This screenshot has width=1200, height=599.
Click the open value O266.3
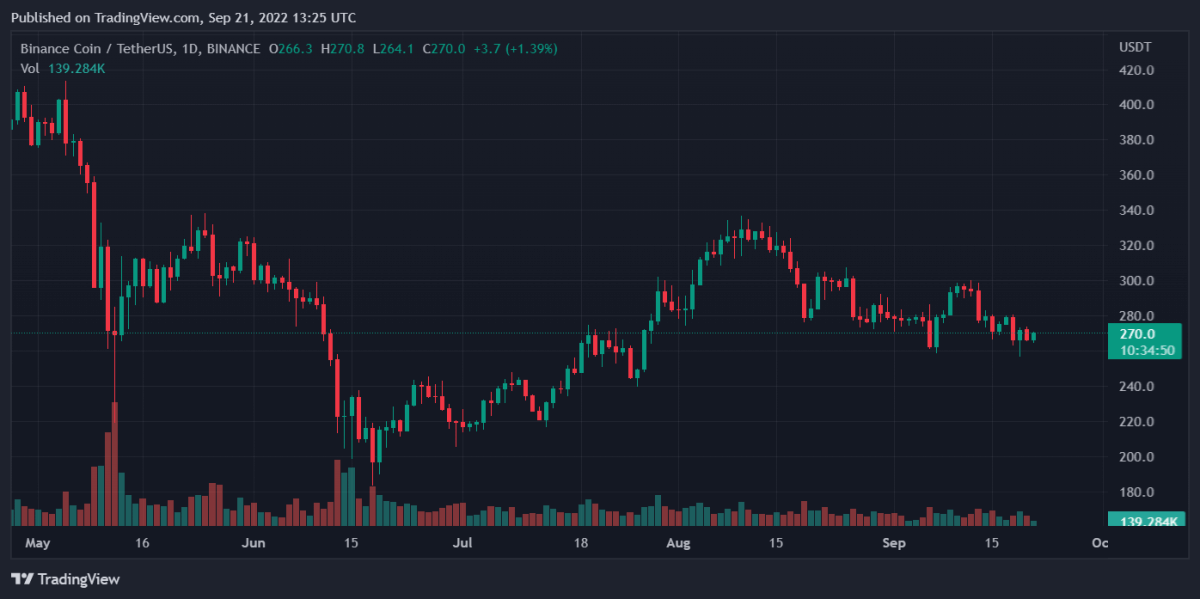[x=290, y=48]
